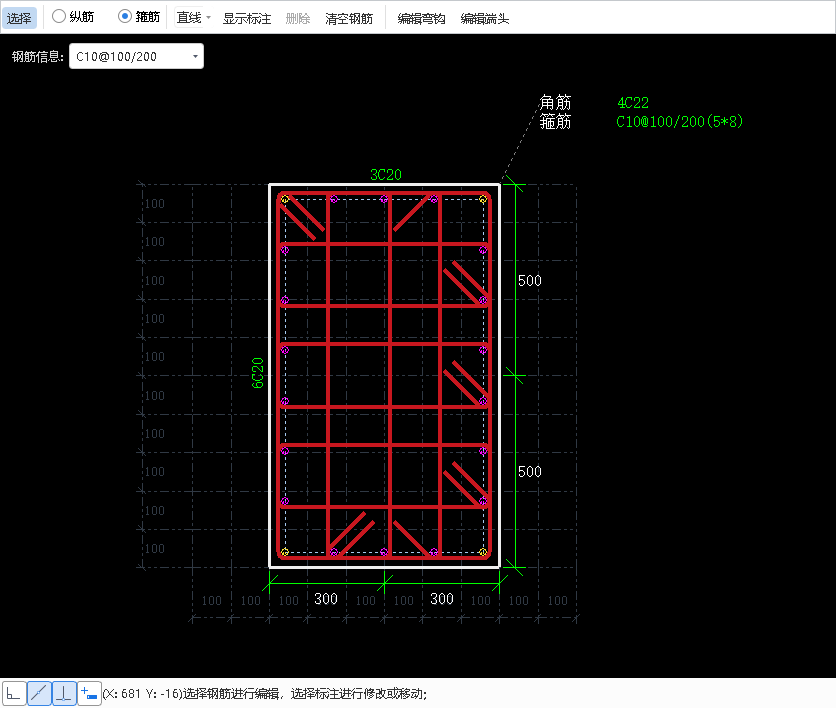The height and width of the screenshot is (708, 836).
Task: Click the left 300 width dimension
Action: tap(326, 599)
